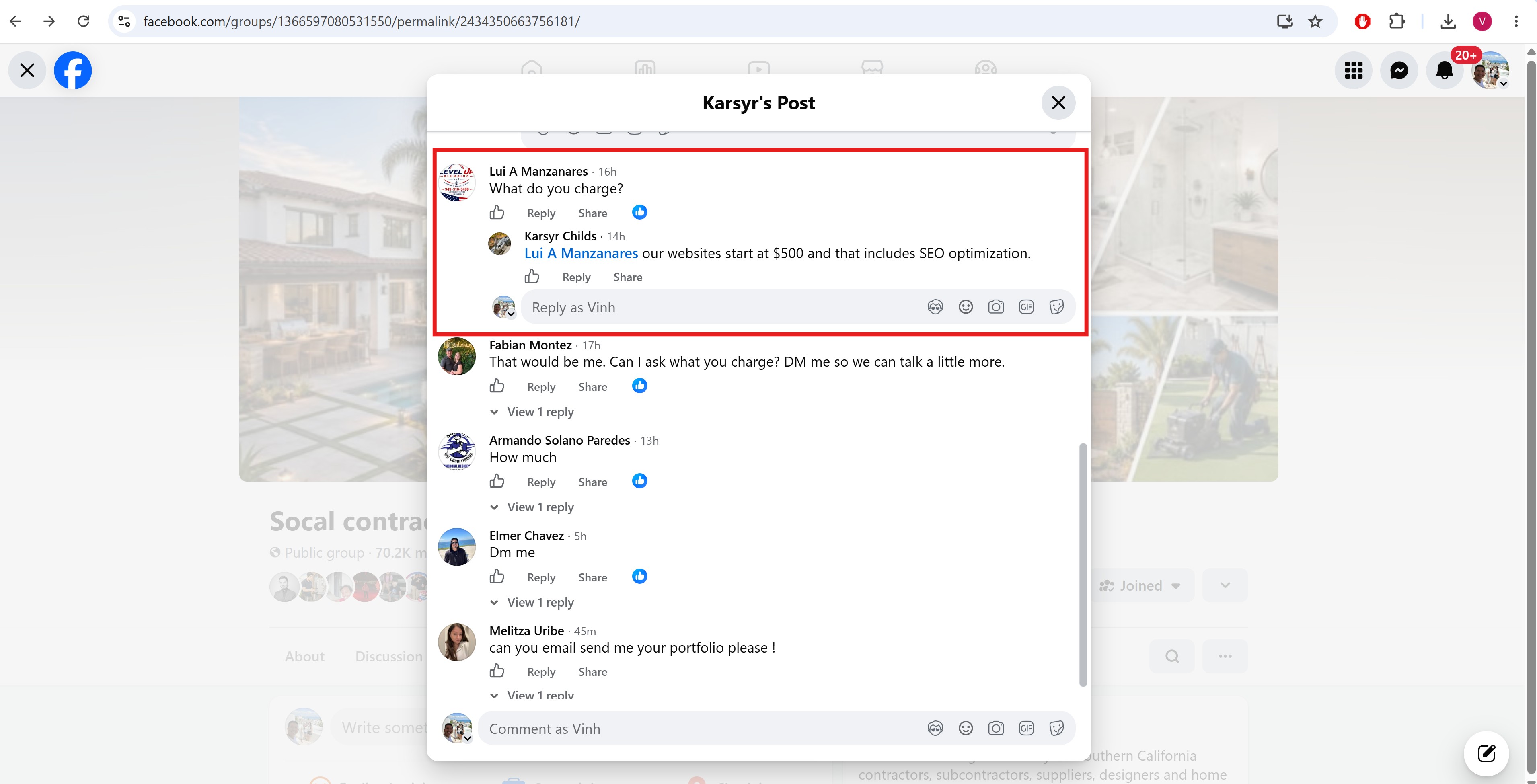Add avatar sticker in Comment as Vinh box
The width and height of the screenshot is (1537, 784).
pos(935,728)
